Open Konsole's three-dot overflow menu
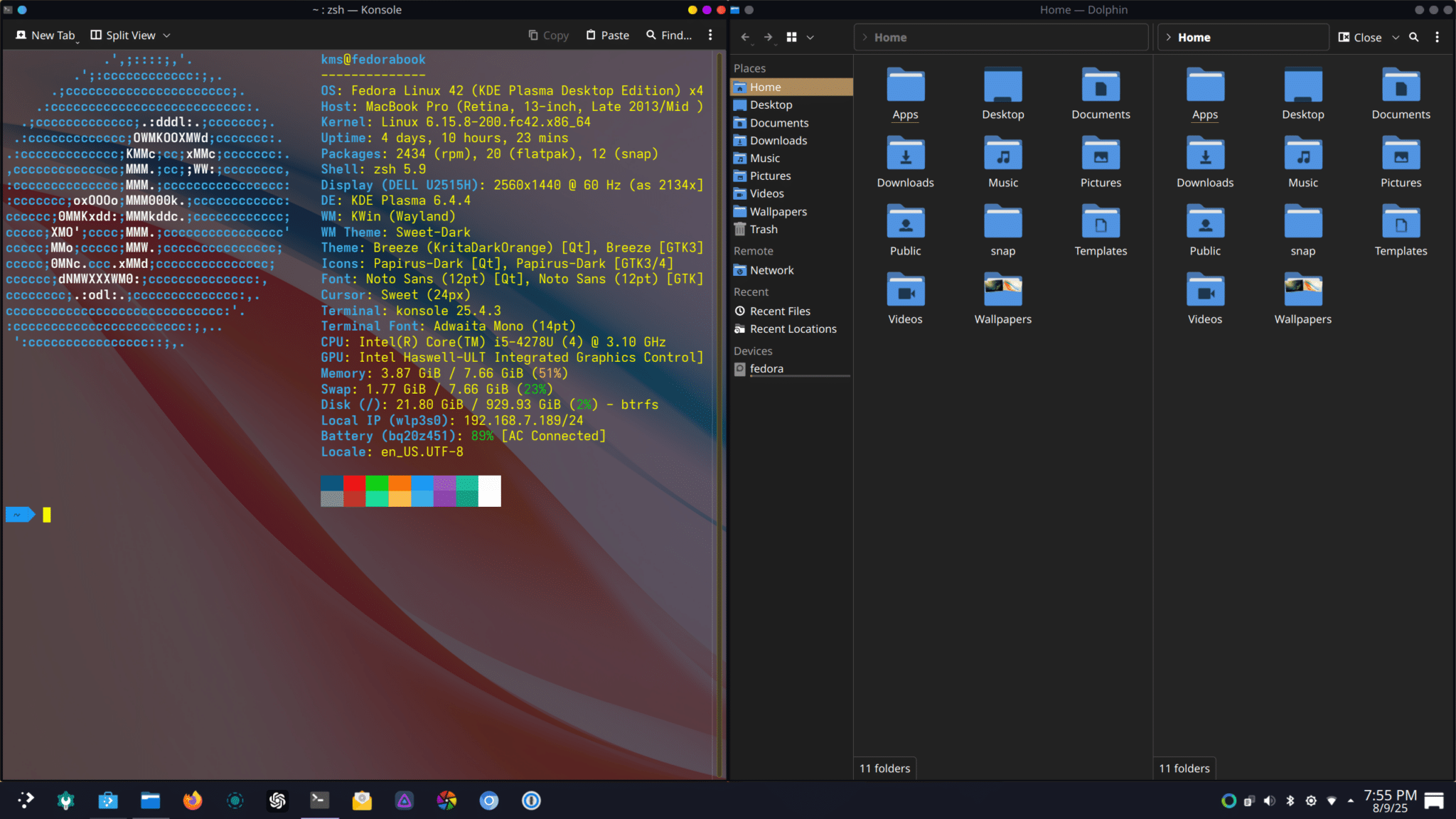This screenshot has width=1456, height=819. coord(710,35)
